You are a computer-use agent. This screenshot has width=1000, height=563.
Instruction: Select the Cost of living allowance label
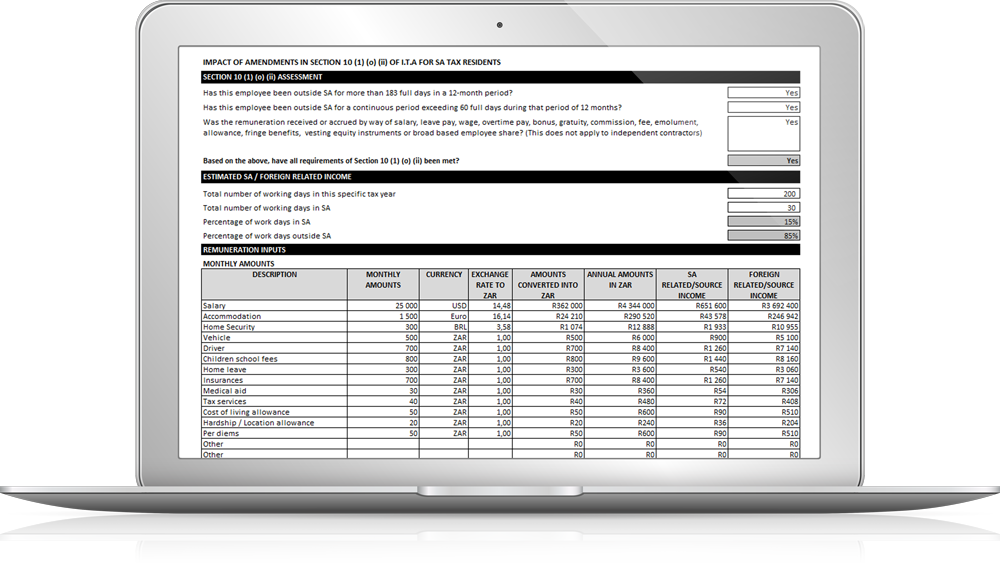(275, 412)
